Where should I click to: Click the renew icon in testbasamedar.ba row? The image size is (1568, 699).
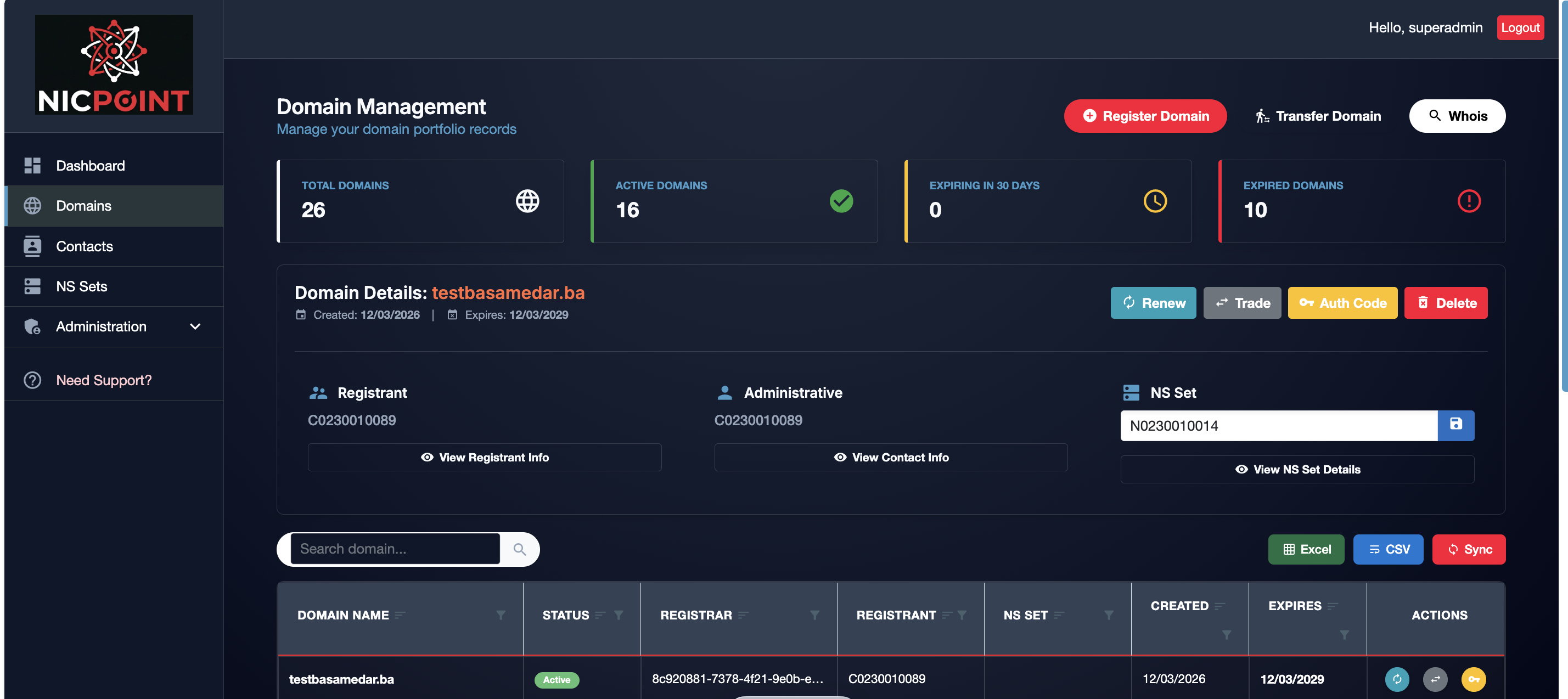coord(1396,679)
